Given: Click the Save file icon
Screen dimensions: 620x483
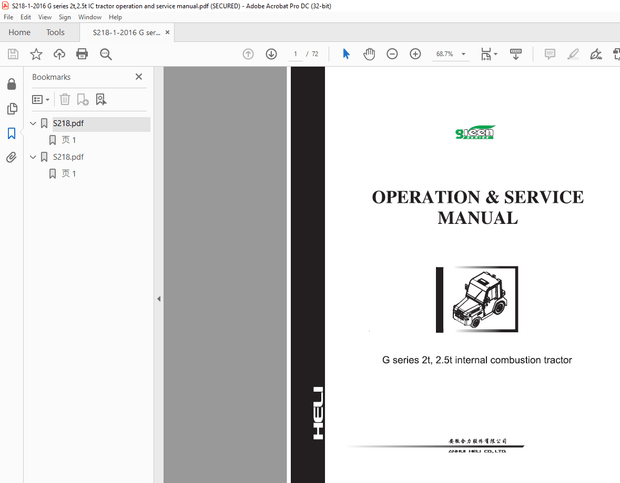Looking at the screenshot, I should 13,54.
